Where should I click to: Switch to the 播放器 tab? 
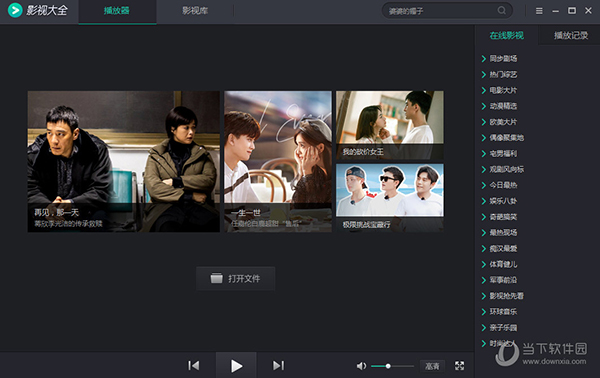click(x=117, y=11)
